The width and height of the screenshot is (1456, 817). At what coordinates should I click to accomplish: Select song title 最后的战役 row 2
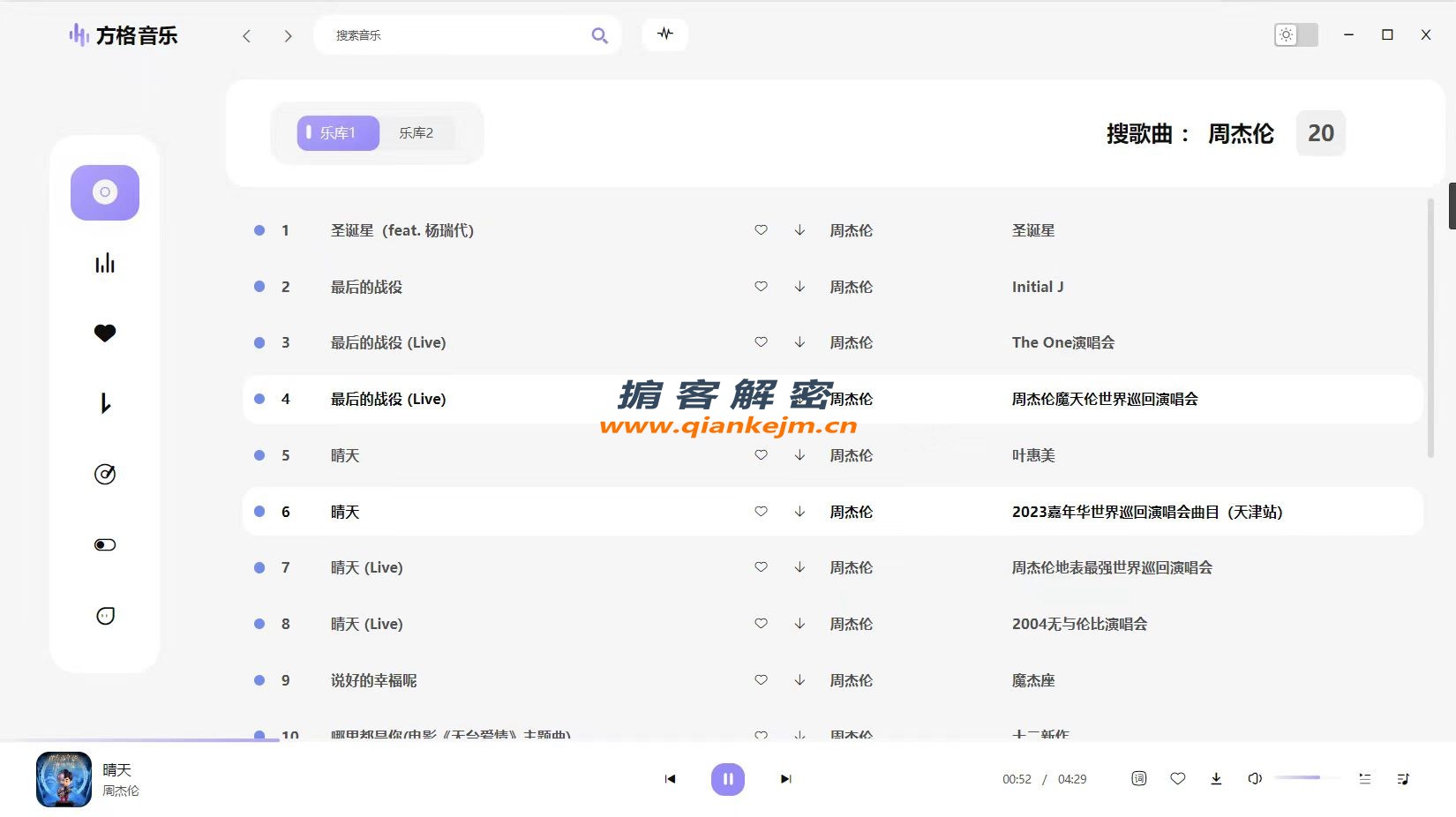[x=366, y=287]
